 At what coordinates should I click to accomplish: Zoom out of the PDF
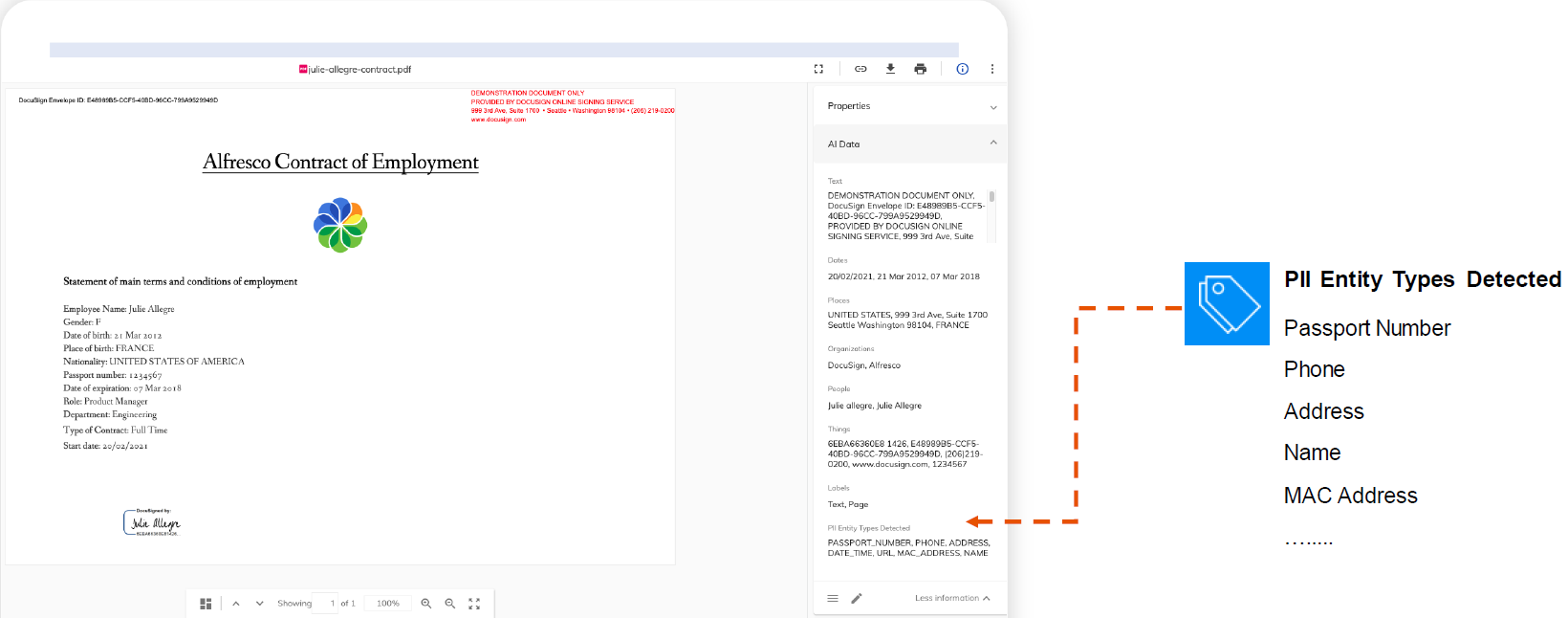tap(450, 604)
